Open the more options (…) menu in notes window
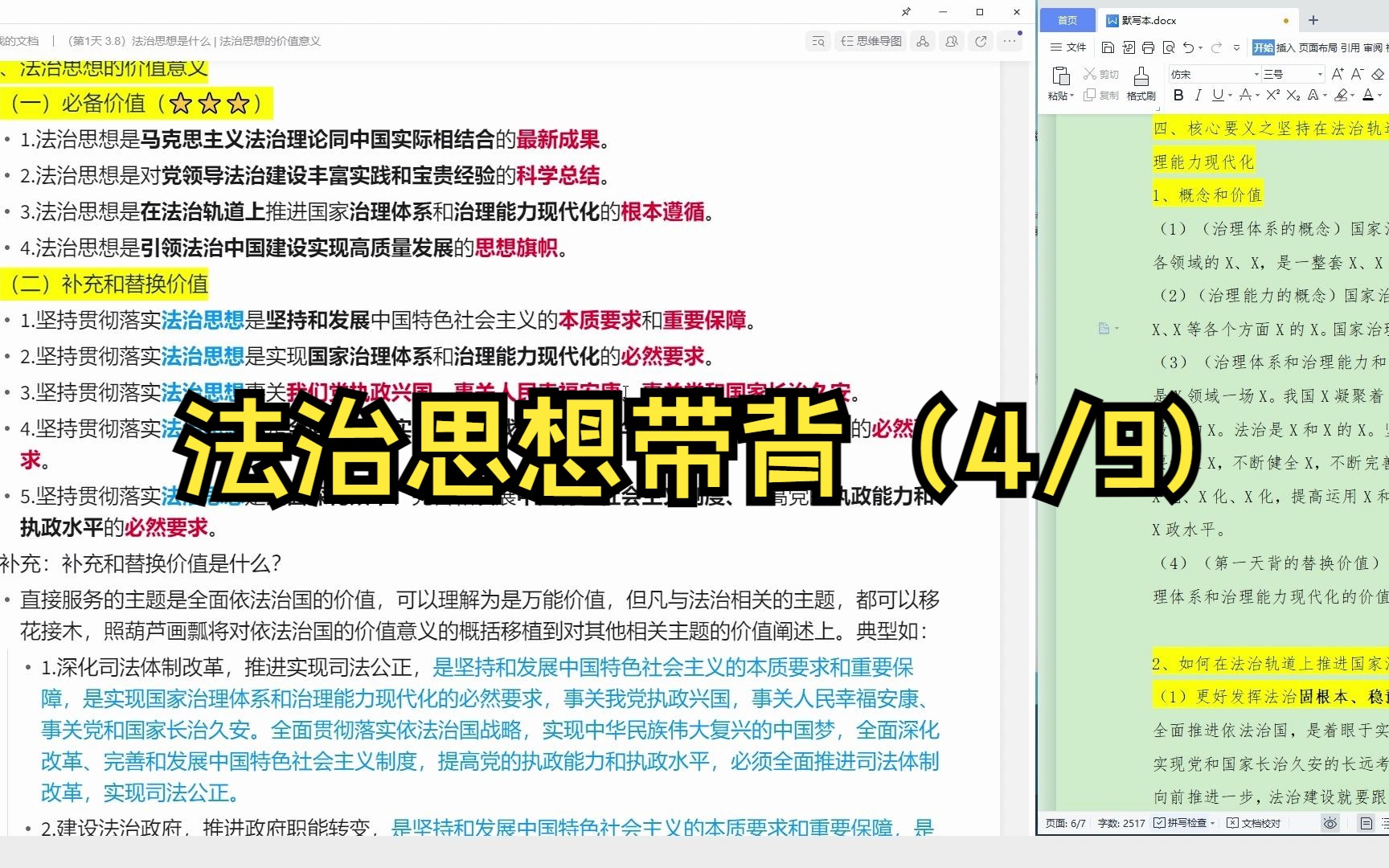Viewport: 1389px width, 868px height. [x=1010, y=42]
